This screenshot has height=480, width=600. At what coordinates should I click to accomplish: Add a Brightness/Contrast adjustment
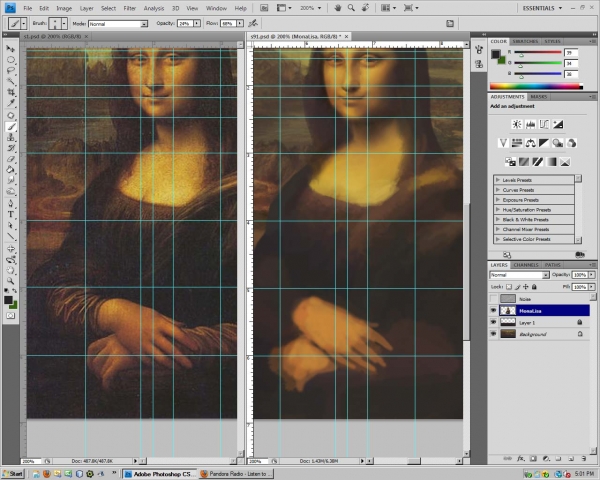click(517, 124)
